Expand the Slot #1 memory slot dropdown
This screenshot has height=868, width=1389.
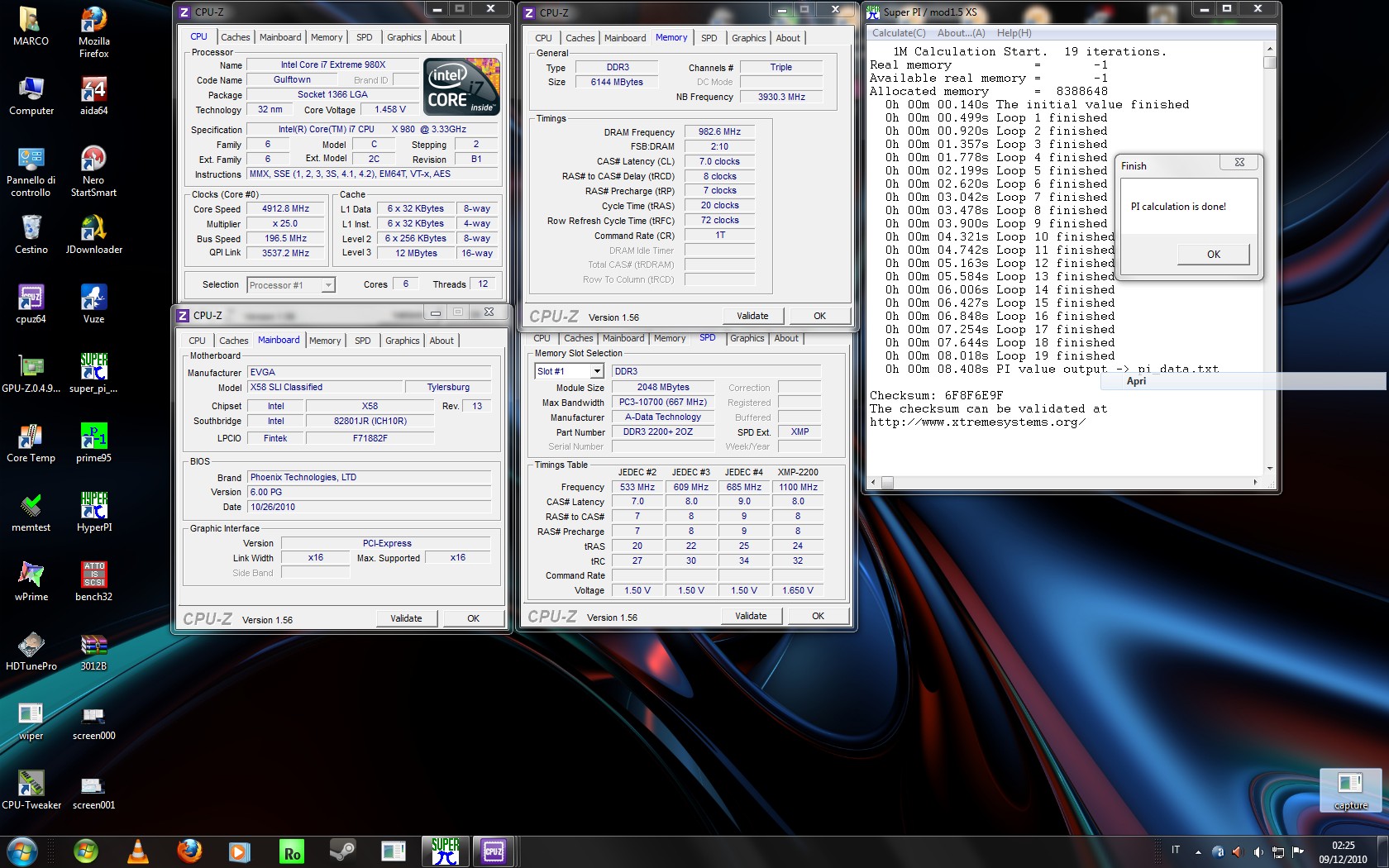pos(597,371)
